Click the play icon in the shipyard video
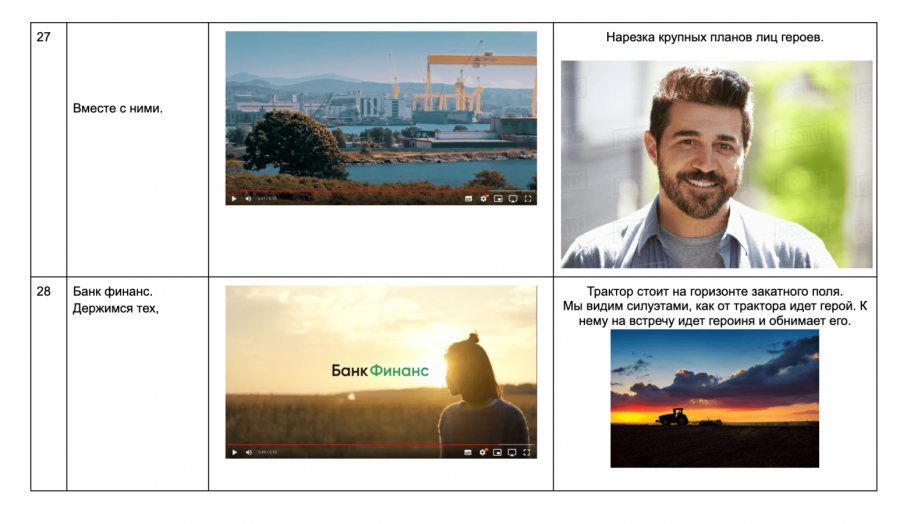Viewport: 900px width, 524px height. (234, 199)
